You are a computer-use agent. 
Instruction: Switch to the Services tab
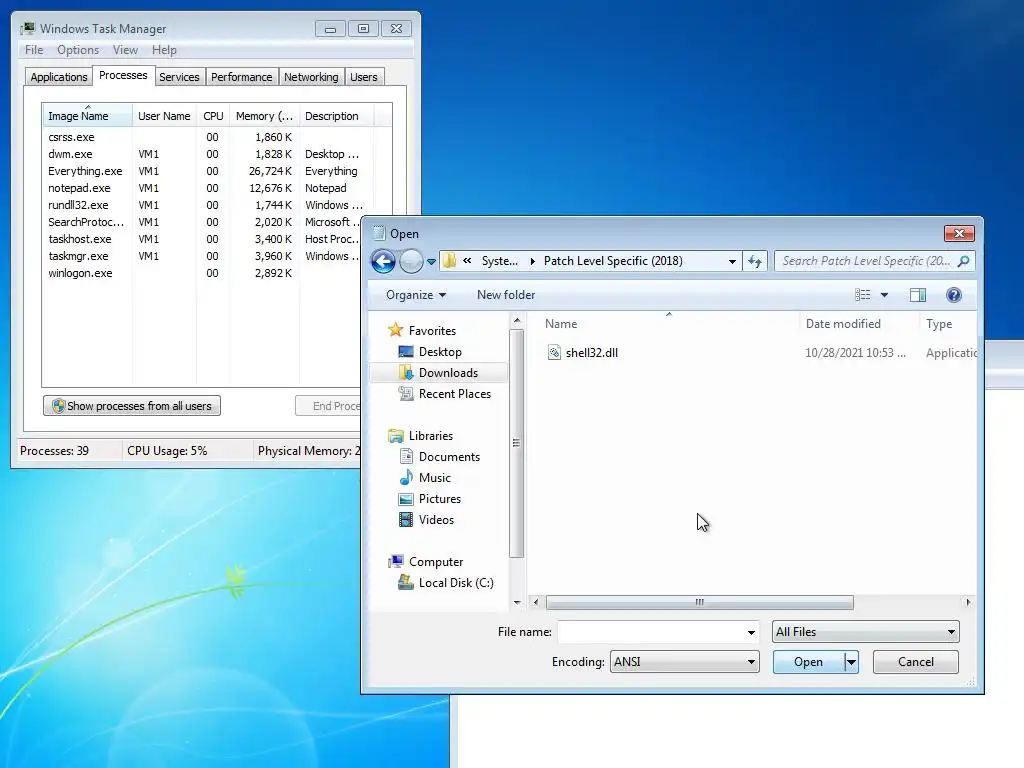point(179,77)
